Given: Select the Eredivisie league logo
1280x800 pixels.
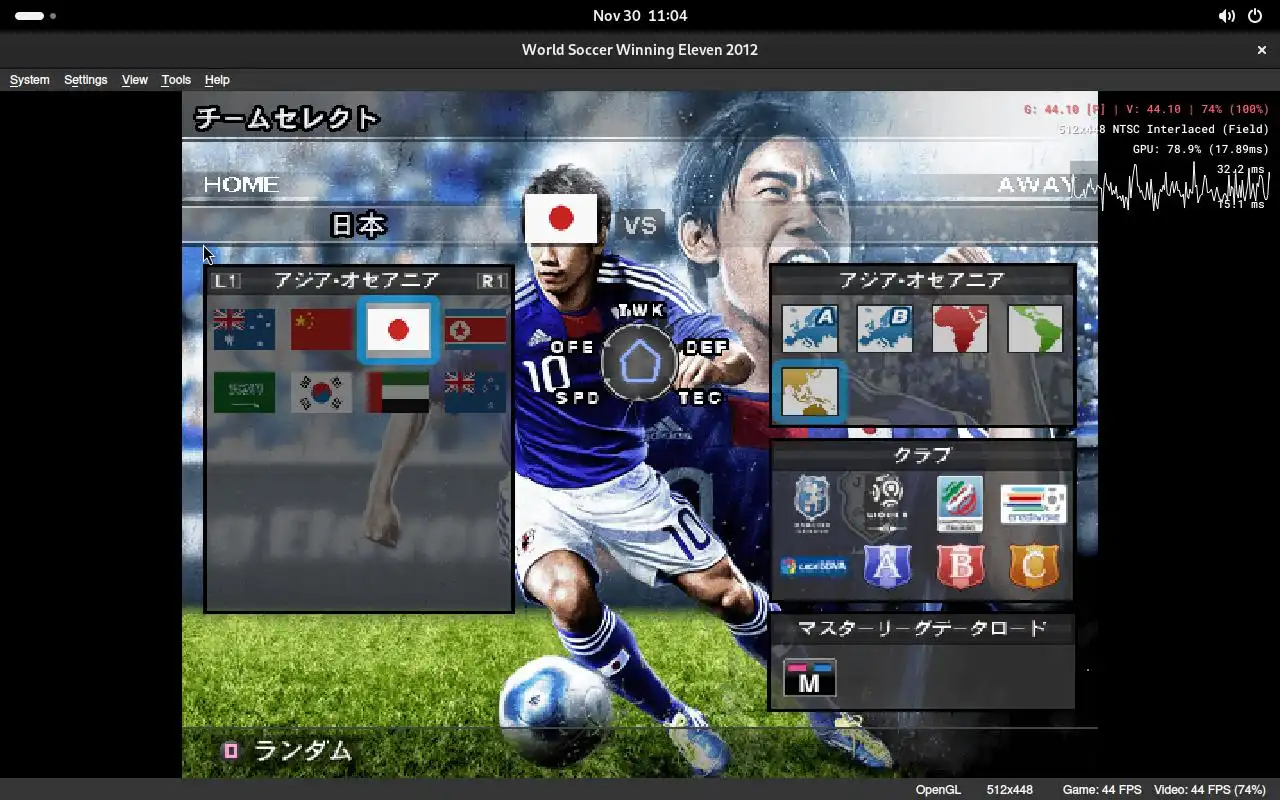Looking at the screenshot, I should tap(1034, 504).
